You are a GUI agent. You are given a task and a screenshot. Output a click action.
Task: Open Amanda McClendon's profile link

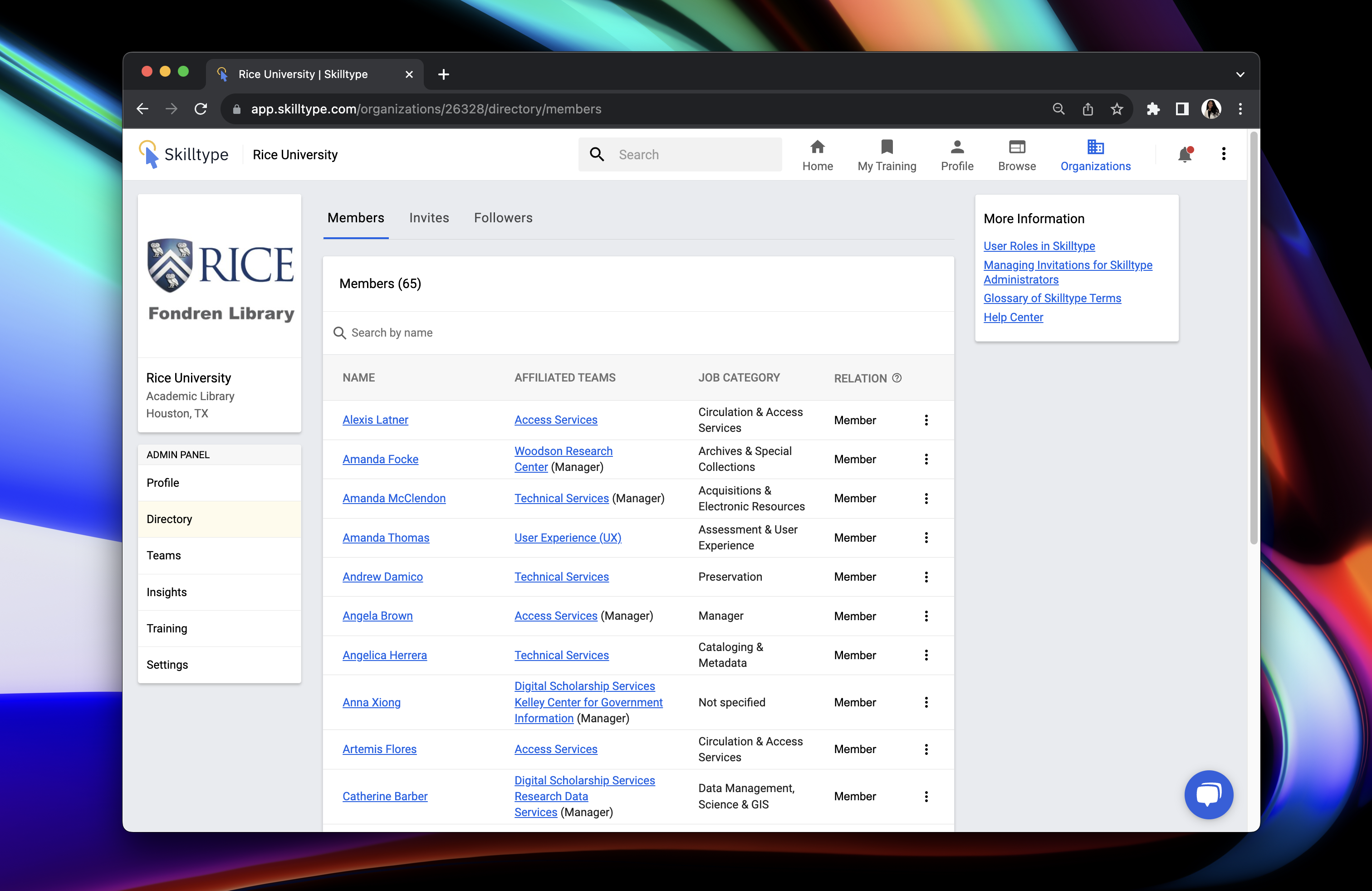[x=394, y=499]
